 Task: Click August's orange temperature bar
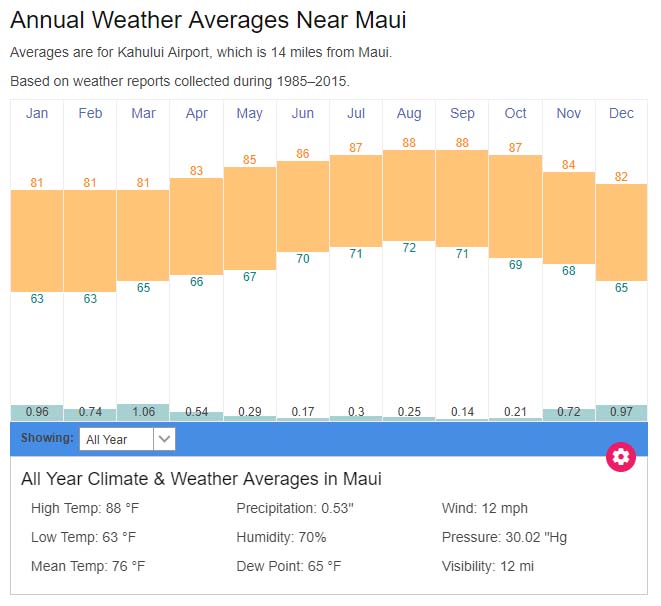point(409,195)
